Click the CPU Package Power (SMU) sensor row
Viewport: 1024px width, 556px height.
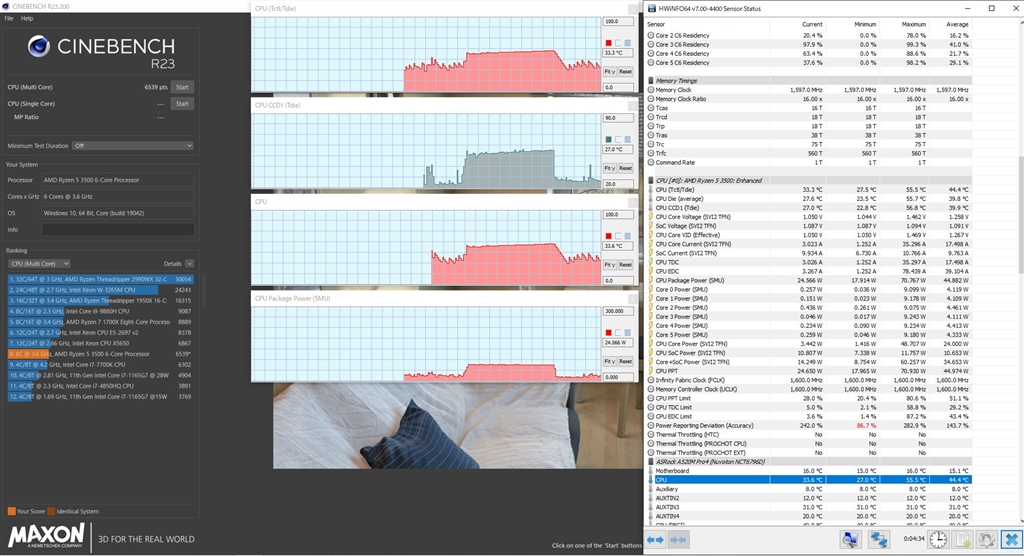[809, 280]
